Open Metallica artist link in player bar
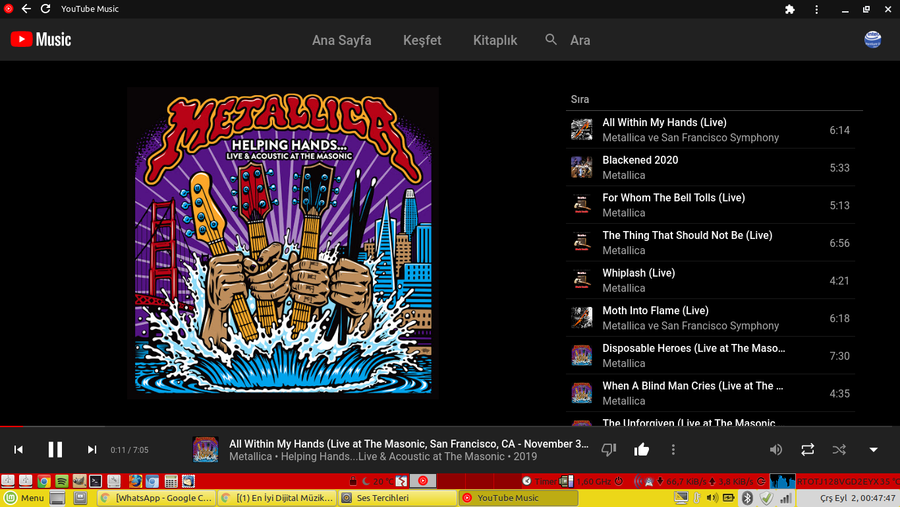The width and height of the screenshot is (900, 507). coord(250,457)
